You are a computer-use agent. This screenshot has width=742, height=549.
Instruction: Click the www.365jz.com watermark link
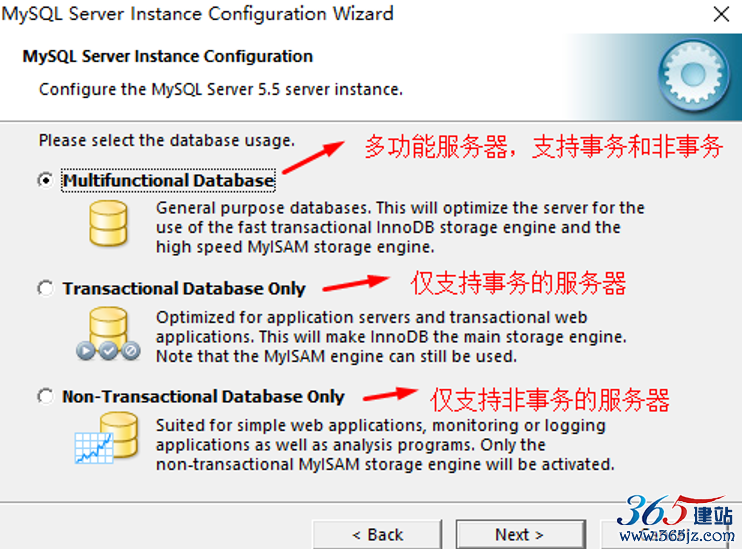click(677, 536)
